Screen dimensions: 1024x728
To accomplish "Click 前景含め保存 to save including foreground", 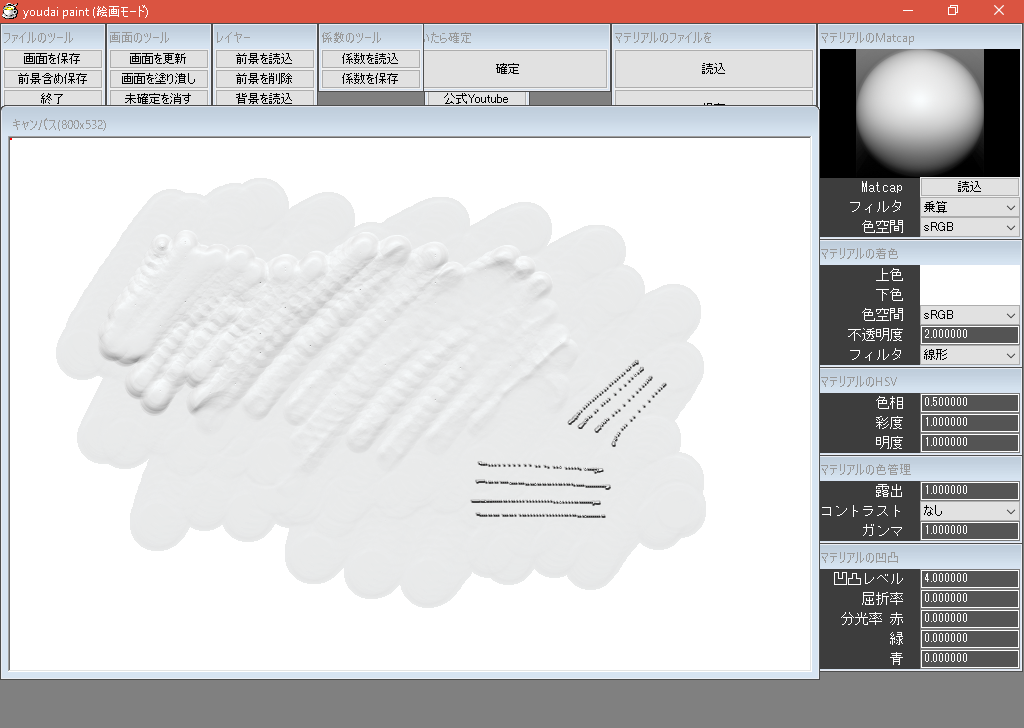I will click(x=55, y=78).
